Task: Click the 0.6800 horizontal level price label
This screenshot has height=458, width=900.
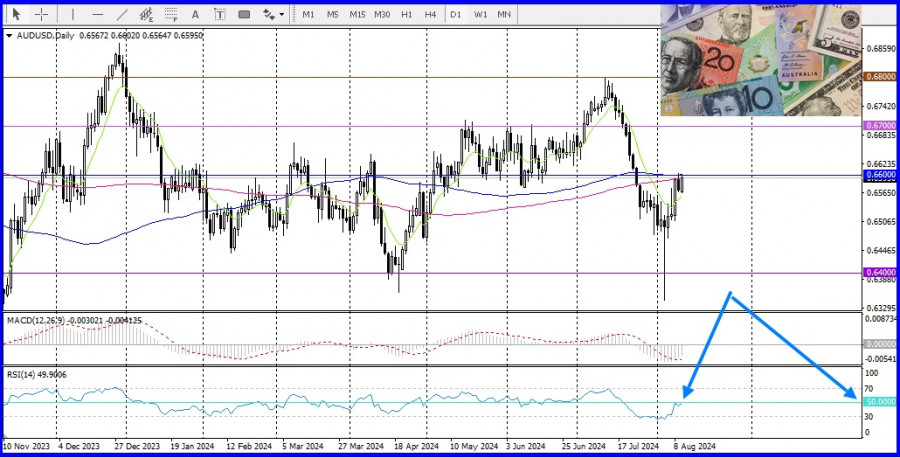Action: tap(878, 76)
